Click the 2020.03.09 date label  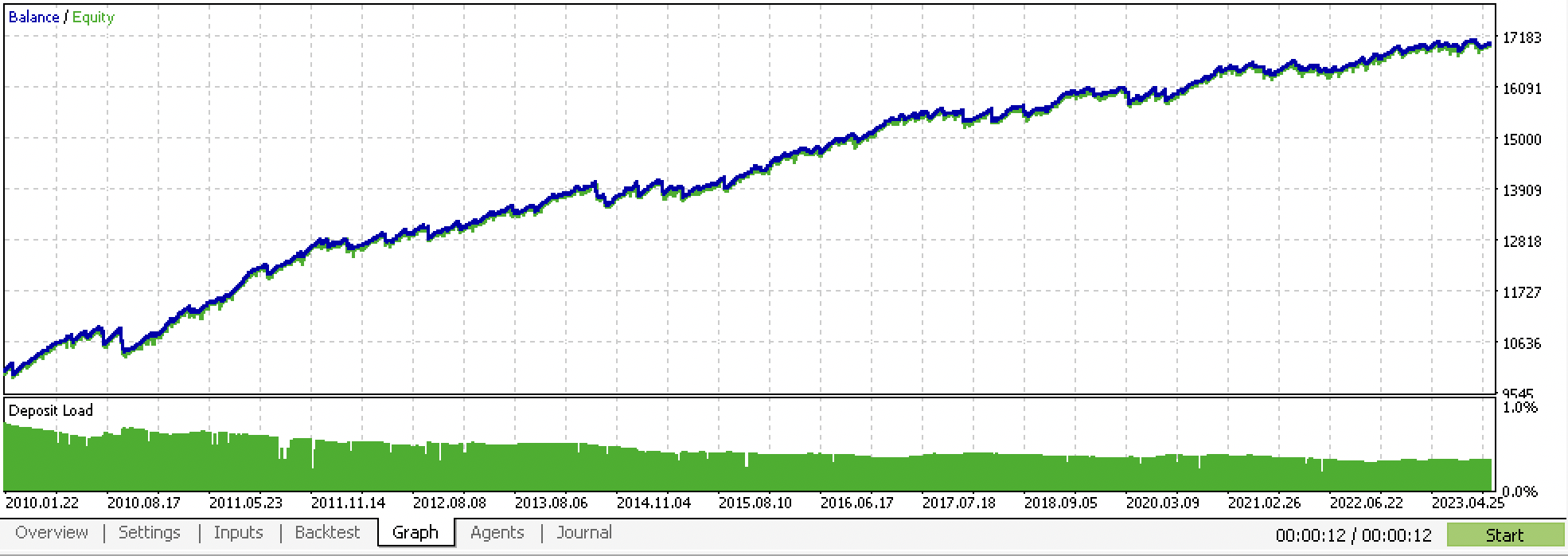[x=1162, y=503]
